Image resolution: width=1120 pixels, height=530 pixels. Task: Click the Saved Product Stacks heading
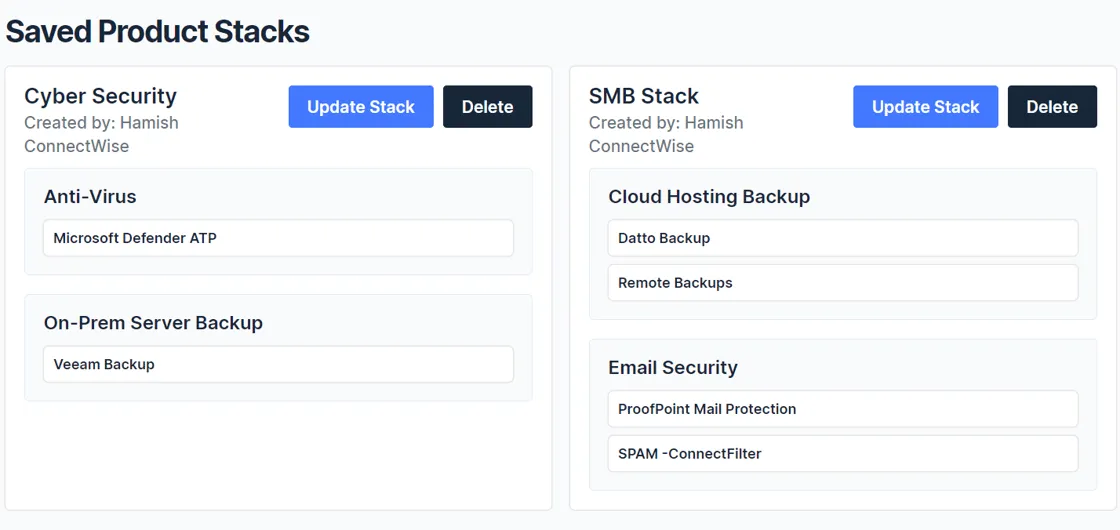[x=158, y=32]
